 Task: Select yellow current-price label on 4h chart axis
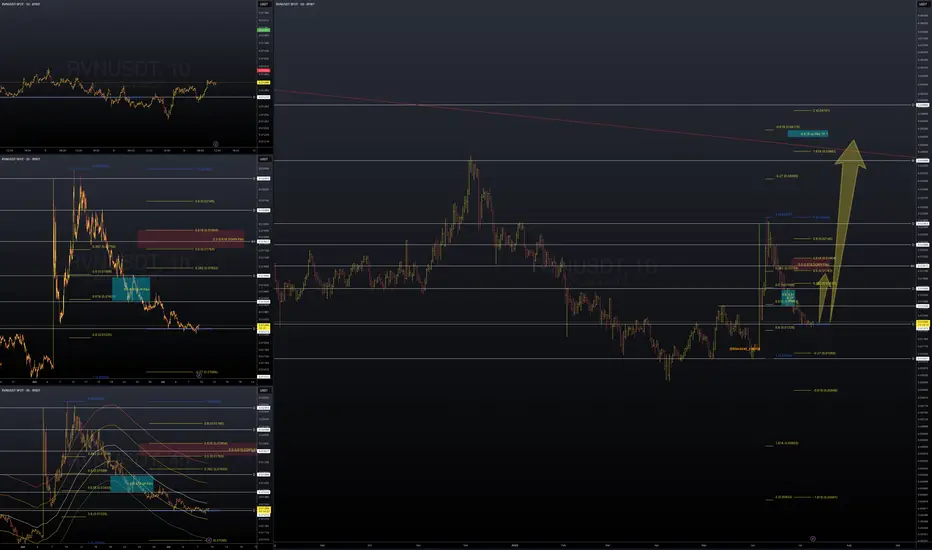click(263, 511)
